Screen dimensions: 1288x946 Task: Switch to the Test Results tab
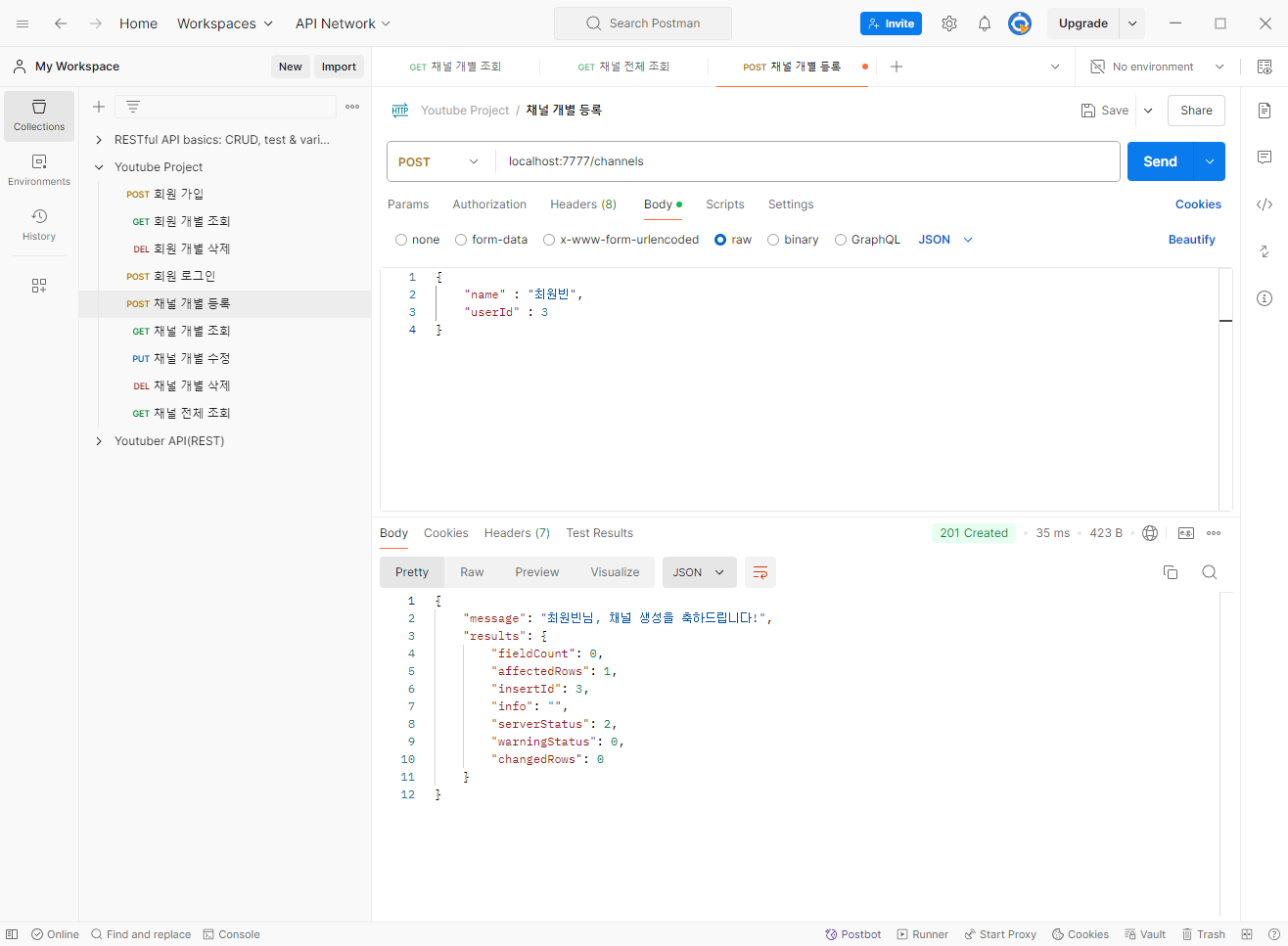pos(600,533)
